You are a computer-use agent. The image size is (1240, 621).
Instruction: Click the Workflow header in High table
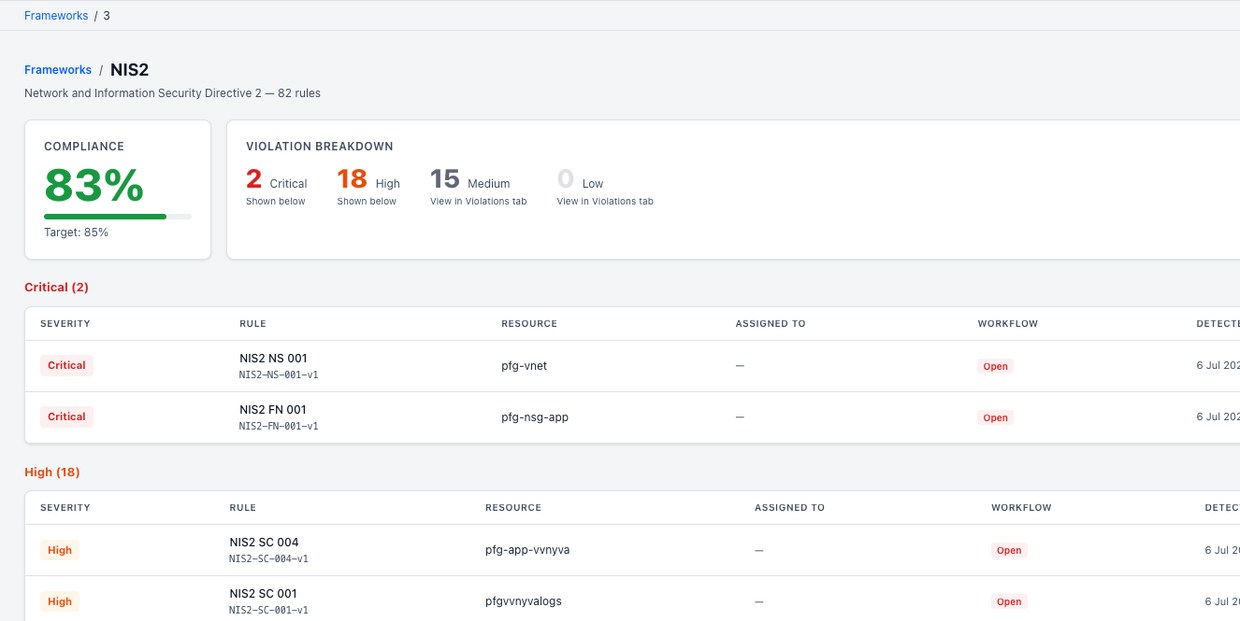point(1022,508)
